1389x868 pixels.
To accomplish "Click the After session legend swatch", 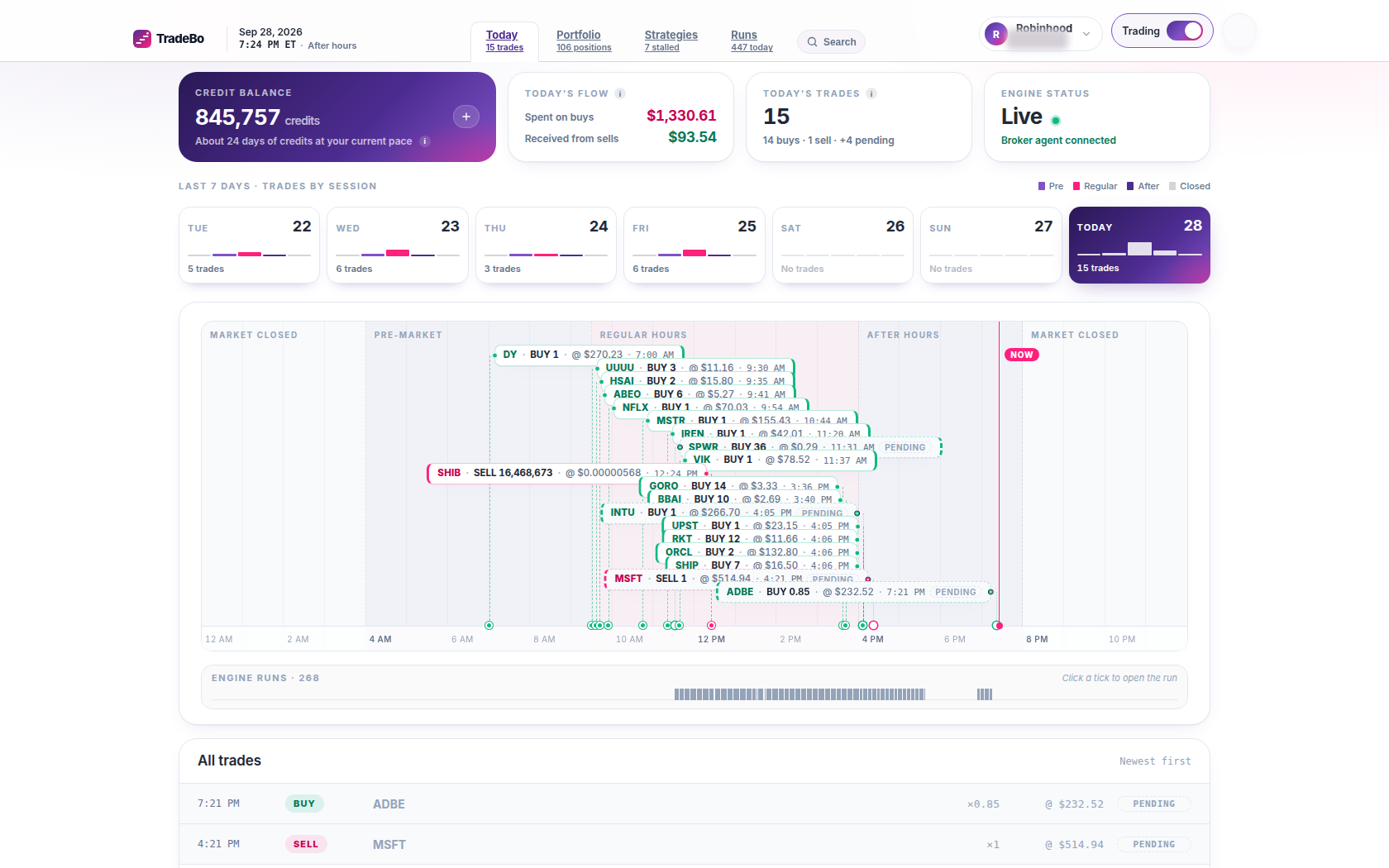I will [1130, 186].
